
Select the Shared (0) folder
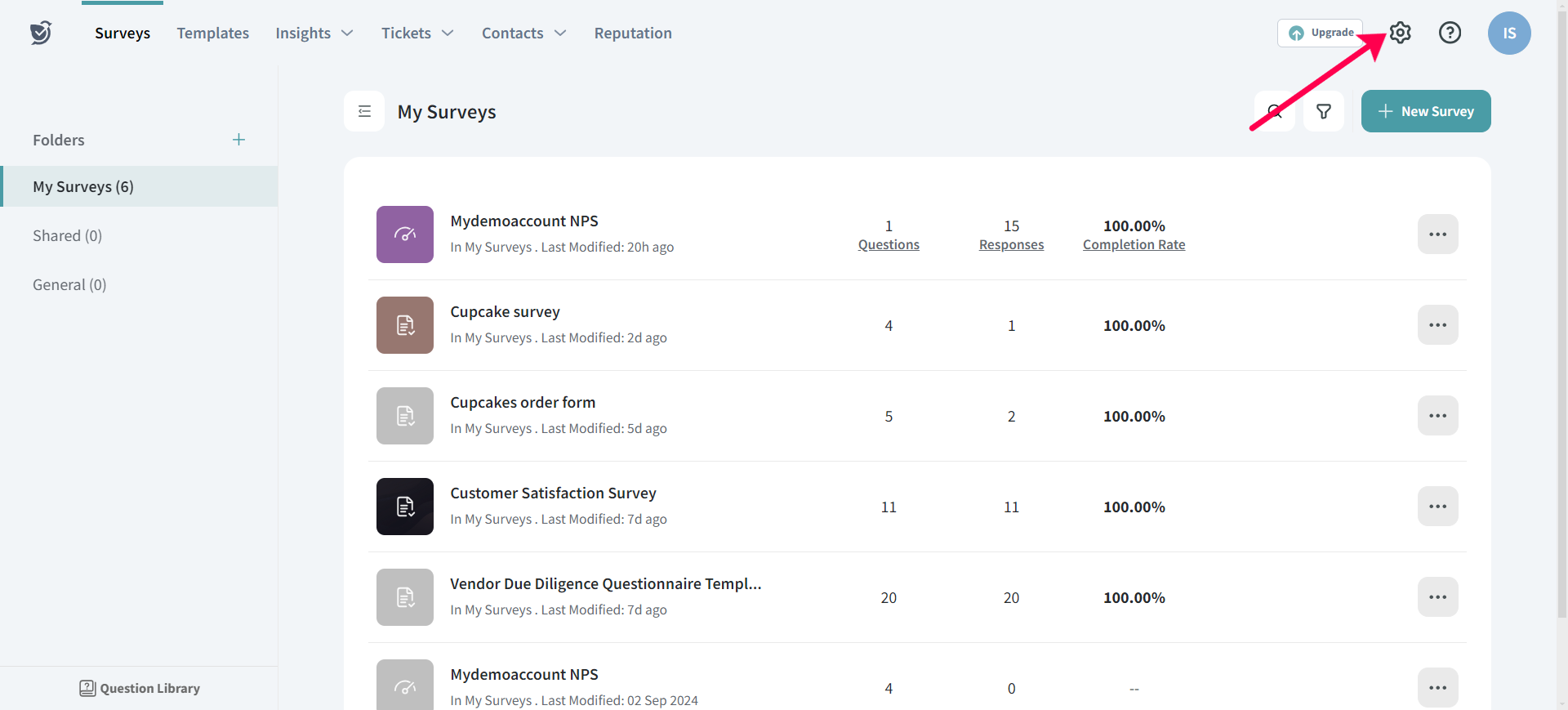click(x=67, y=236)
